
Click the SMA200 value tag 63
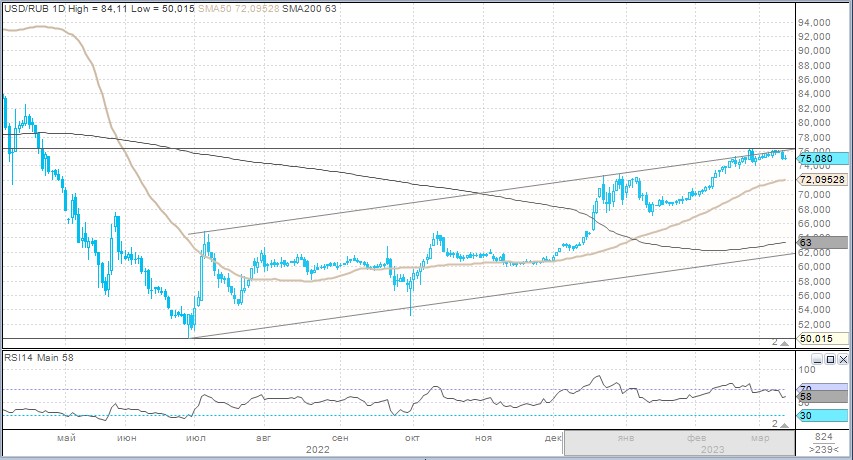click(822, 242)
